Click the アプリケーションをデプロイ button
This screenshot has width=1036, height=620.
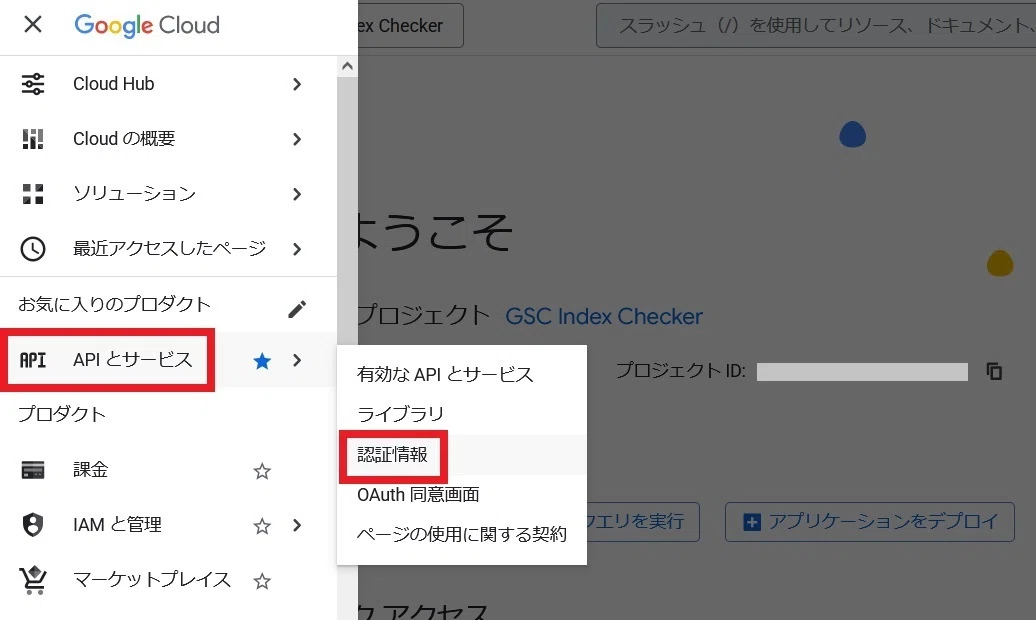tap(870, 522)
